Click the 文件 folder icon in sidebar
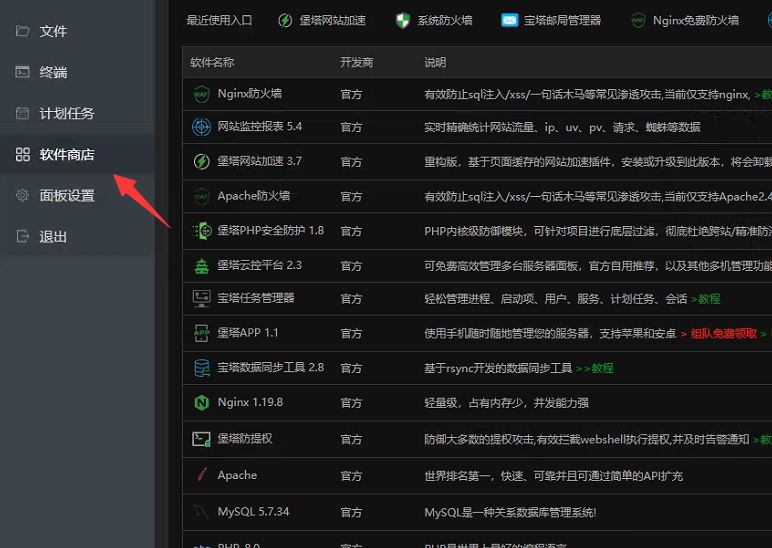 (x=23, y=31)
